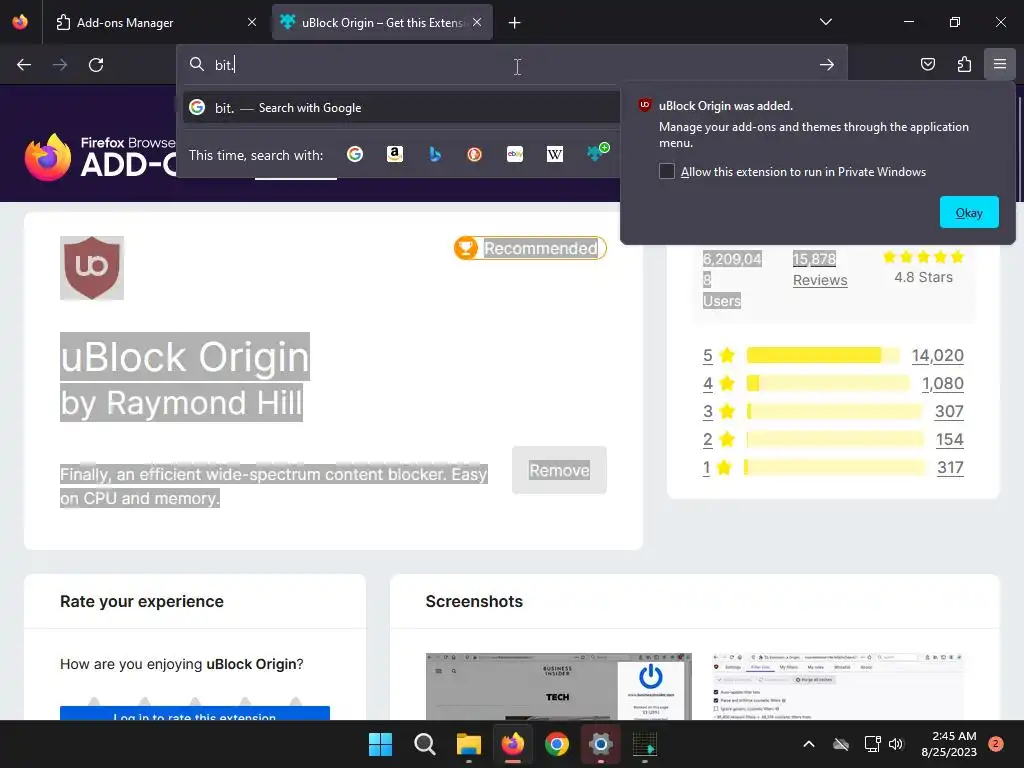Open the volume control in the tray
Image resolution: width=1024 pixels, height=768 pixels.
(896, 744)
